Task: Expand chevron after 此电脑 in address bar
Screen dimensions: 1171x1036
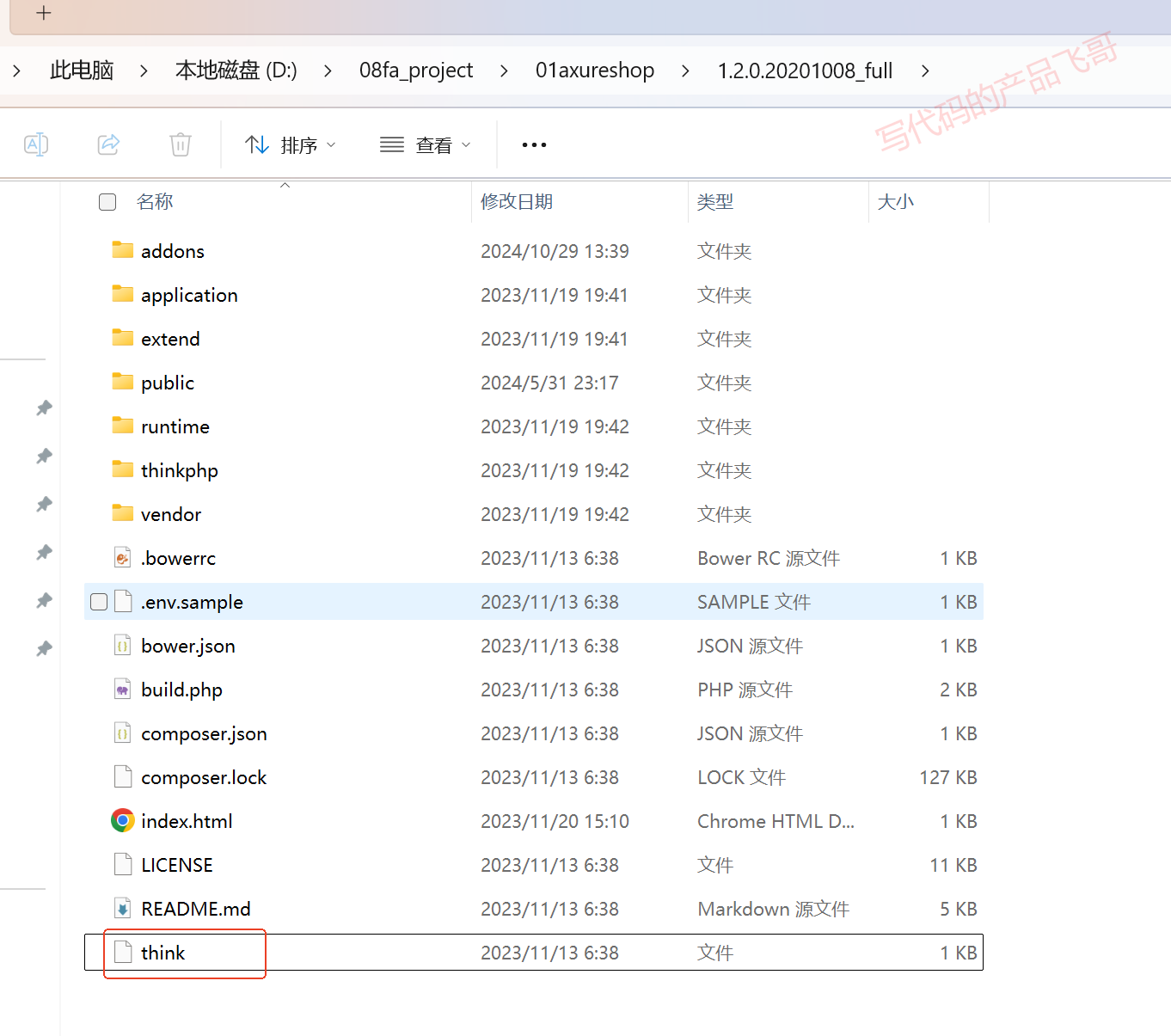Action: coord(144,70)
